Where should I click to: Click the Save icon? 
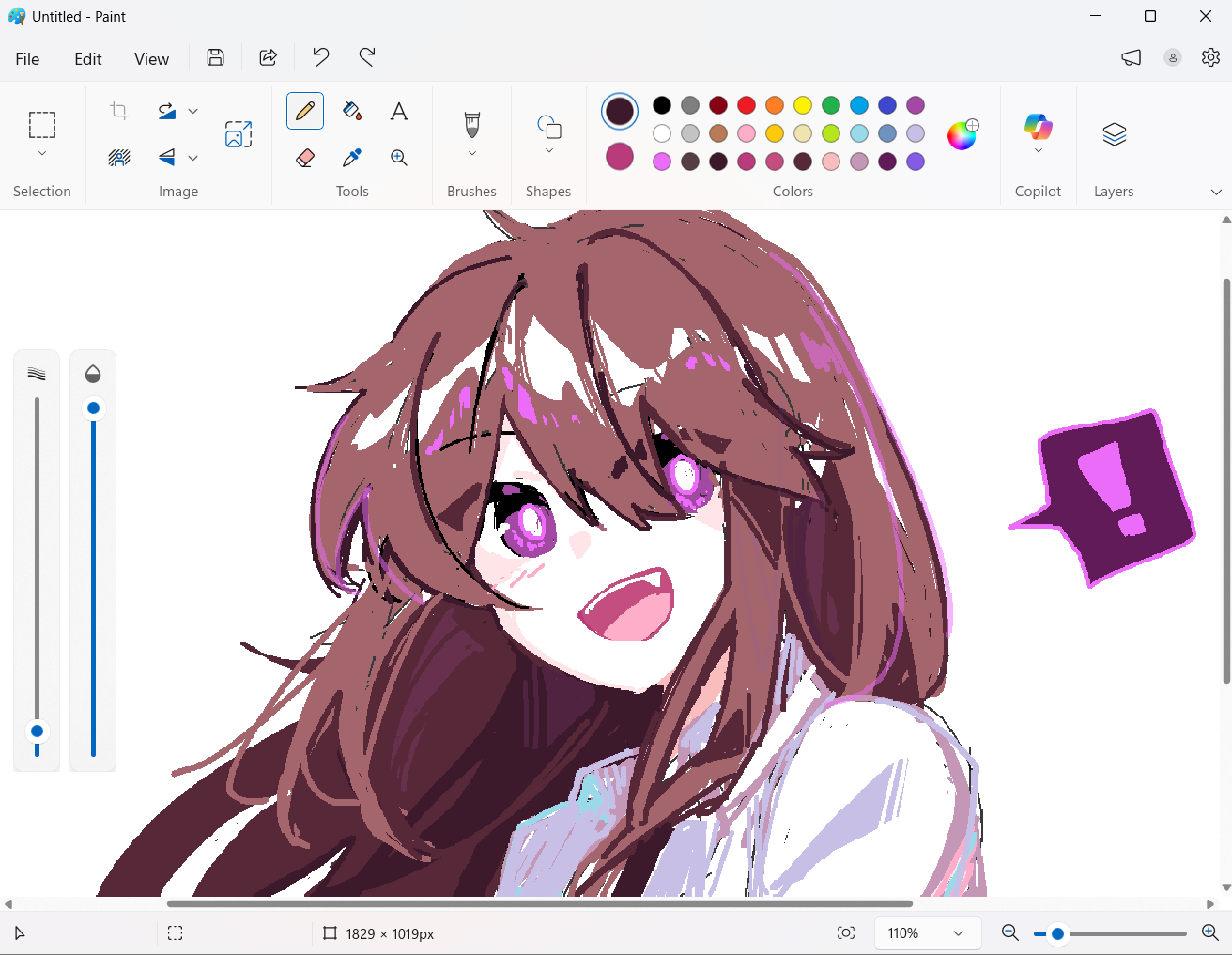[x=216, y=58]
